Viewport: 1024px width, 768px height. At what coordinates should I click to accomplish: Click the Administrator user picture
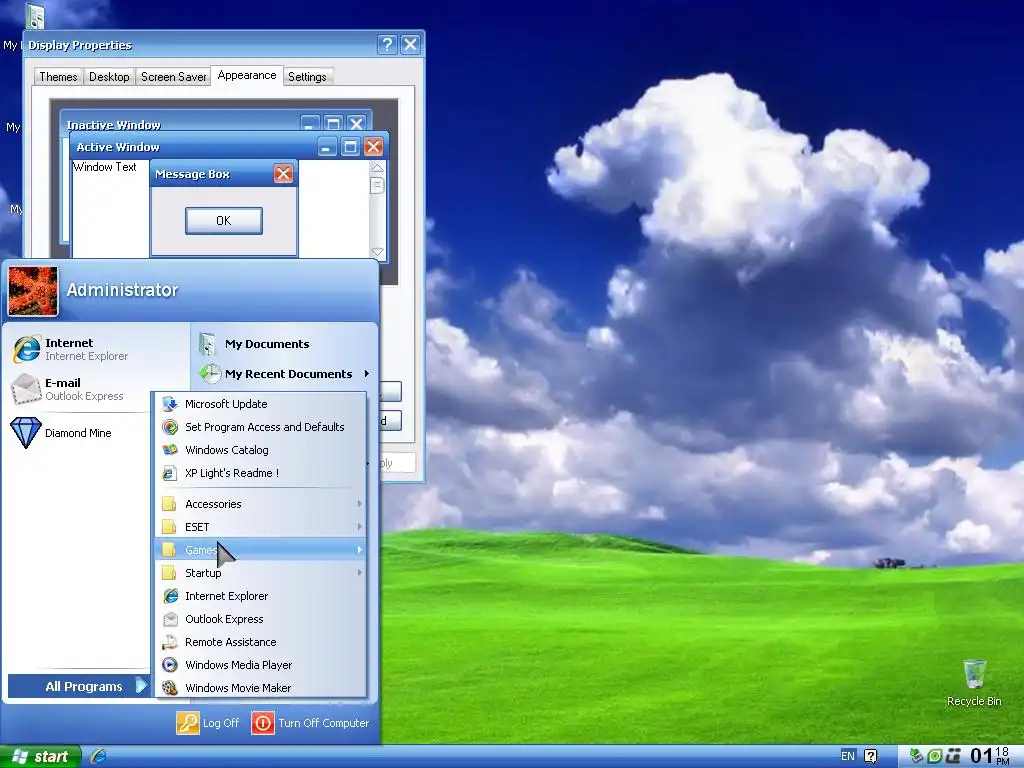(x=33, y=291)
